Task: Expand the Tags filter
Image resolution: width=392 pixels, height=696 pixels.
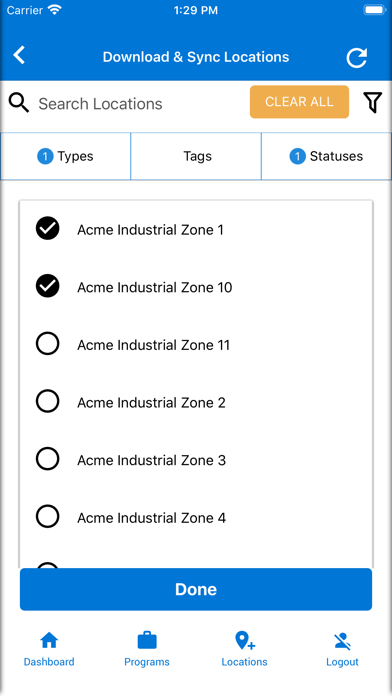Action: (x=196, y=156)
